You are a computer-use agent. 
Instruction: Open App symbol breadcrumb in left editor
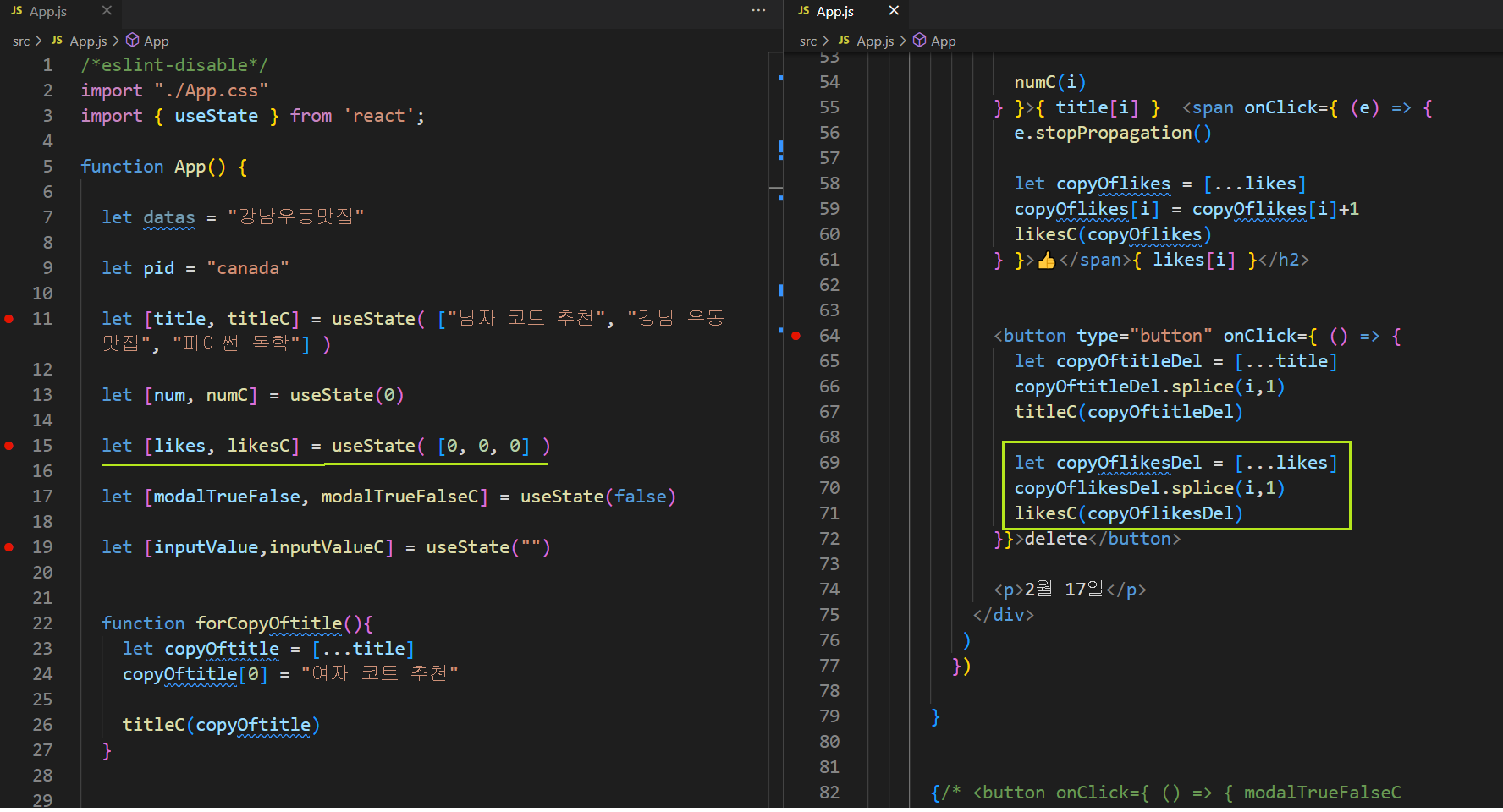coord(157,41)
